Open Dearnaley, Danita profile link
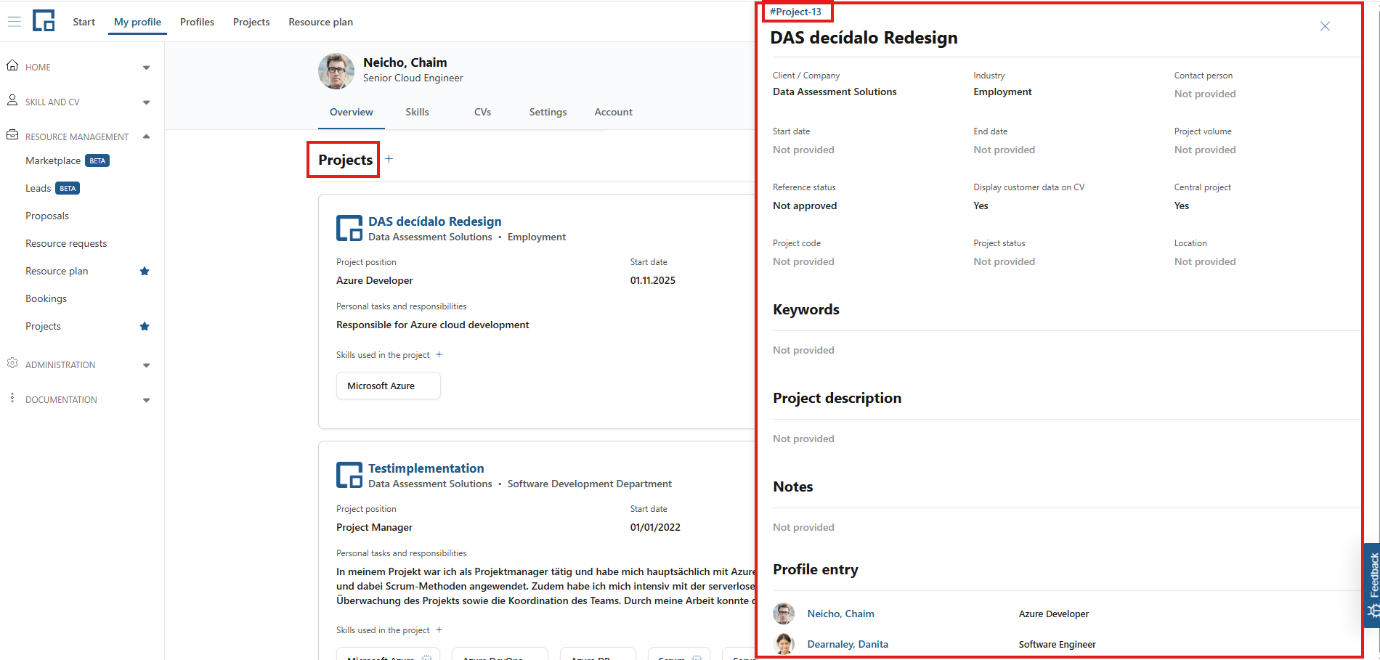Screen dimensions: 1380x660 click(848, 645)
